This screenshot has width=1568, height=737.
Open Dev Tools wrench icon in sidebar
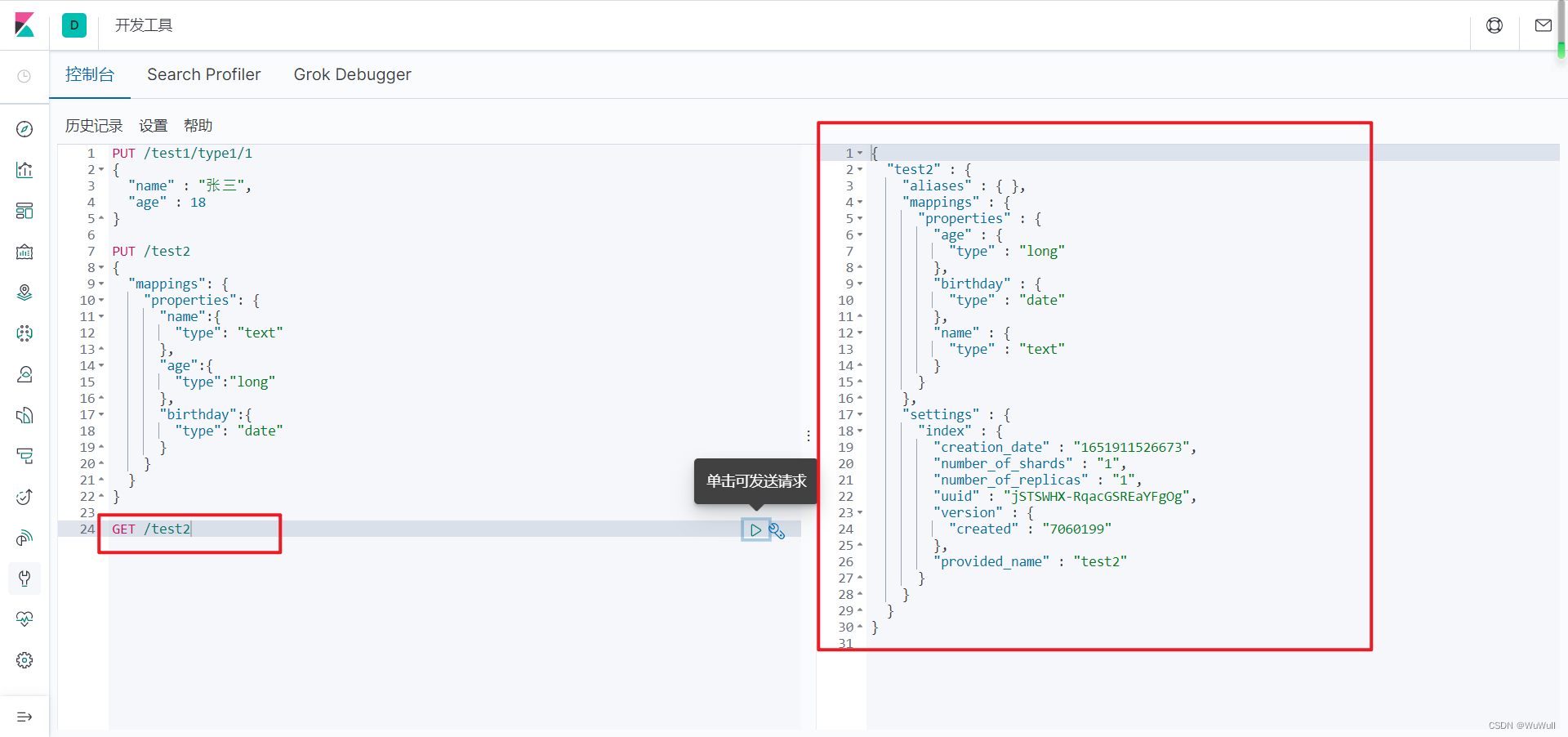coord(24,578)
